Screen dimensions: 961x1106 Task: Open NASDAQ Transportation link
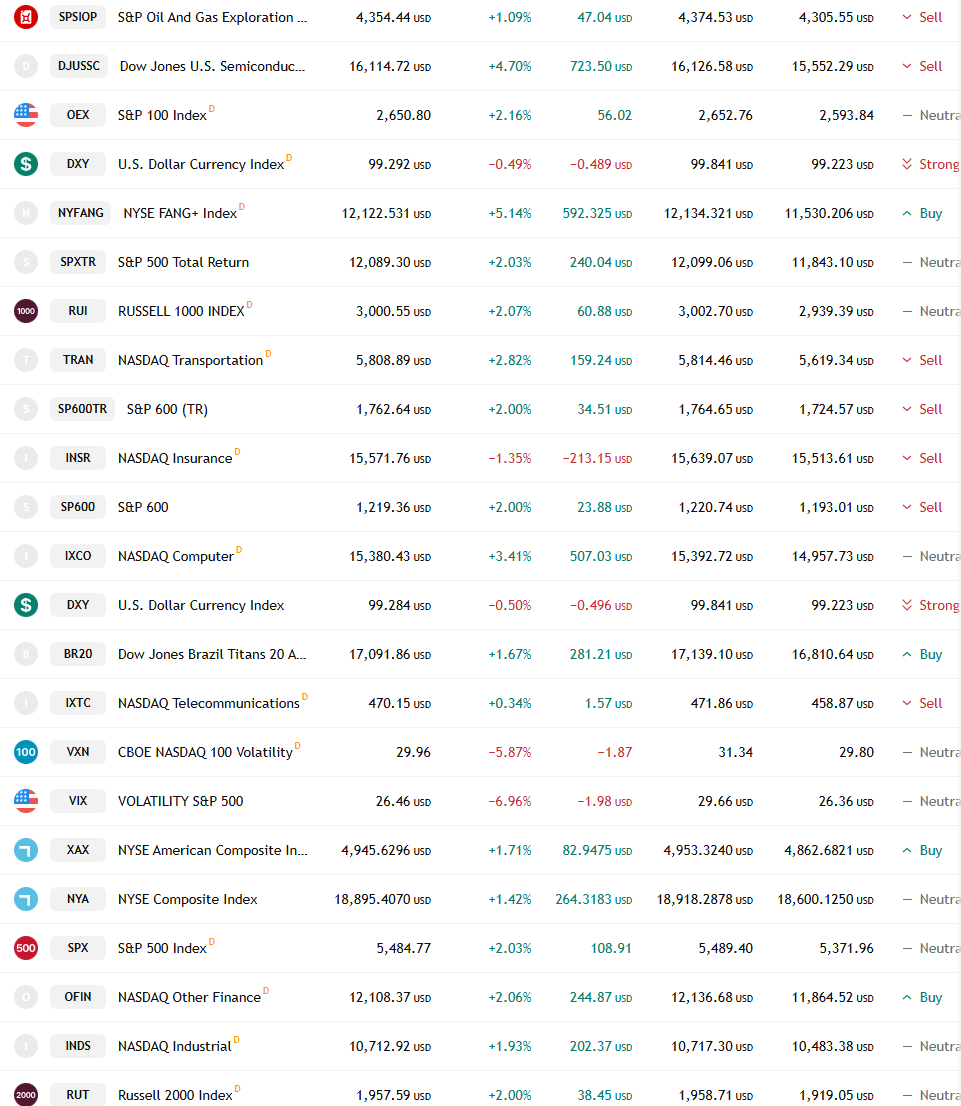191,360
